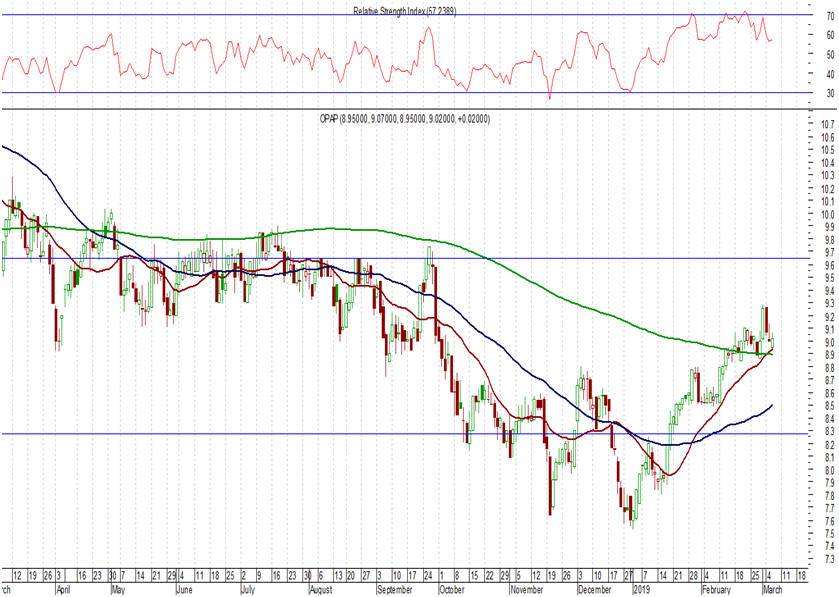Select the RSI axis value 40
The width and height of the screenshot is (839, 597).
830,74
